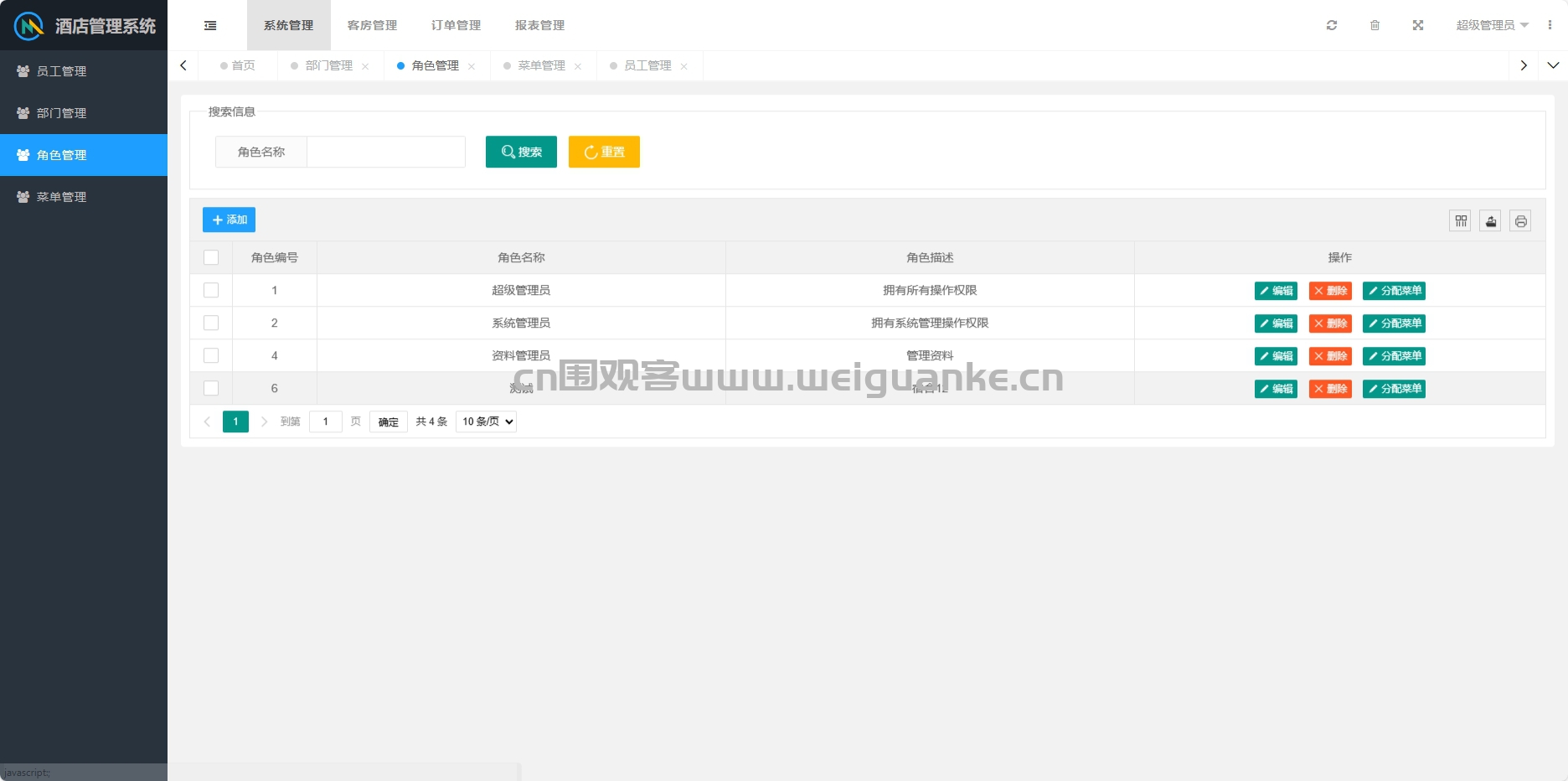Expand the tab options chevron on the right

pos(1553,65)
